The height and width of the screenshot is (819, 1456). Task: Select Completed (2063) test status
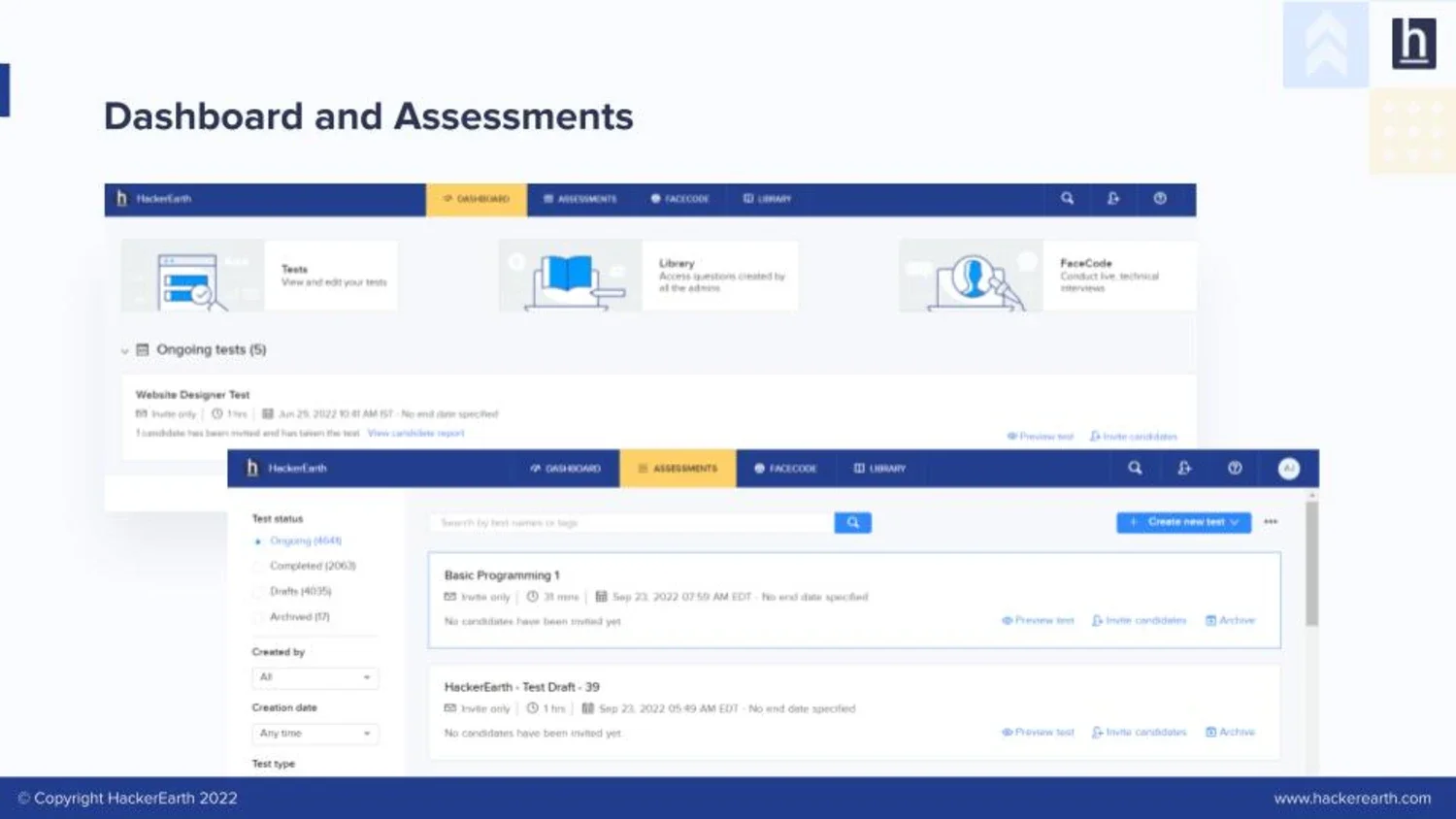pyautogui.click(x=313, y=566)
